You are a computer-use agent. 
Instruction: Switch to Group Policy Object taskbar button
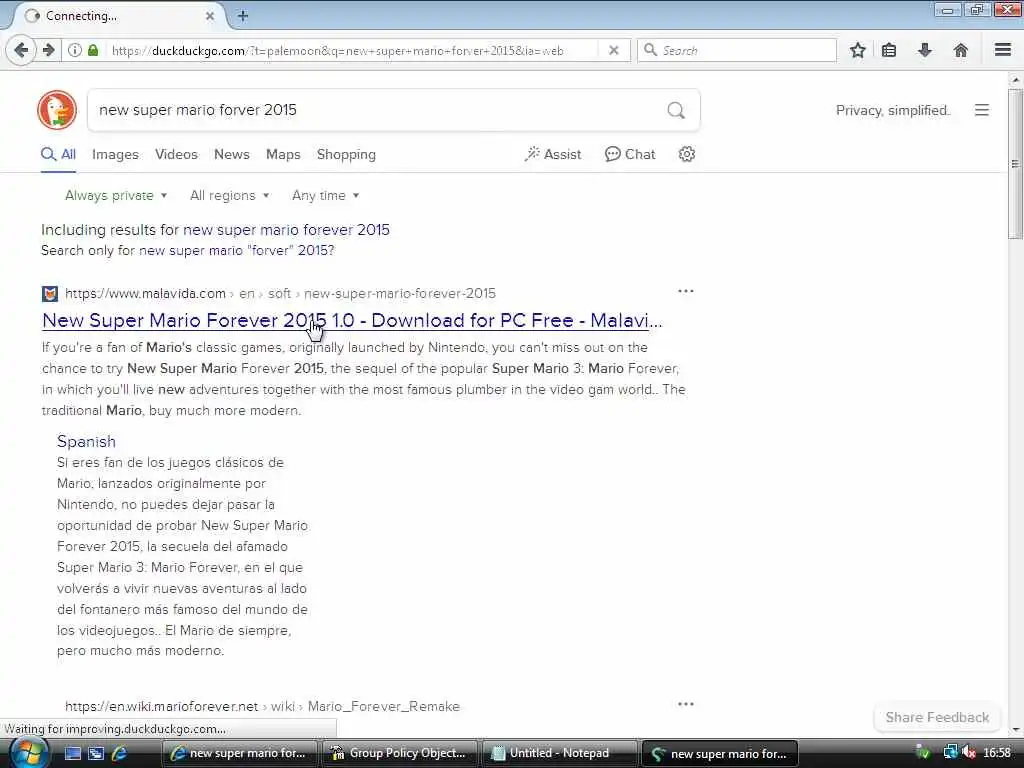point(399,753)
